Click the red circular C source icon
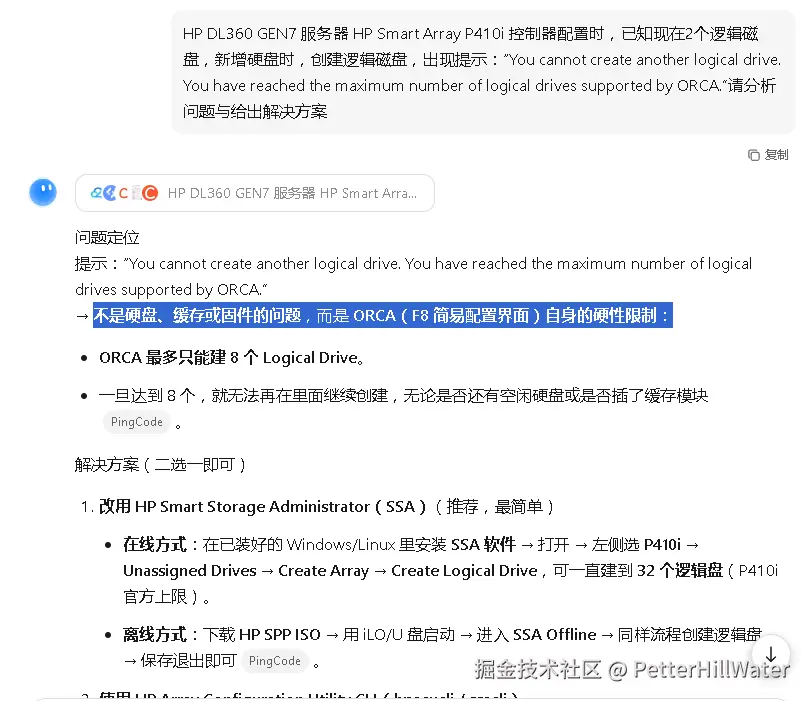The image size is (809, 701). [x=150, y=193]
